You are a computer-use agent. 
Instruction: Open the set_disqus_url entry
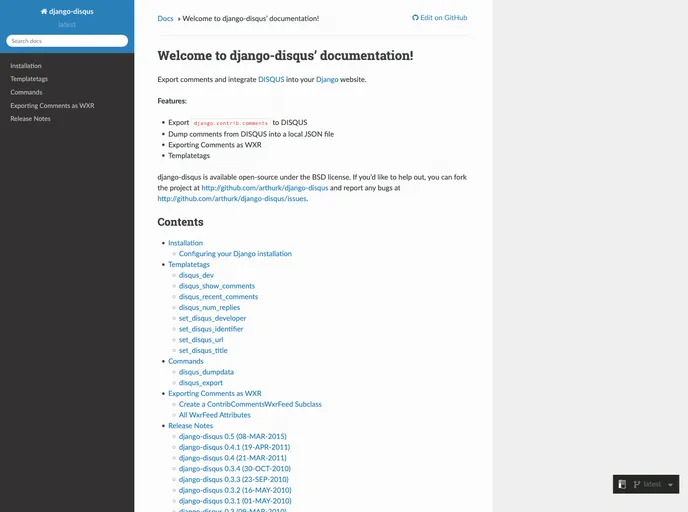[201, 340]
